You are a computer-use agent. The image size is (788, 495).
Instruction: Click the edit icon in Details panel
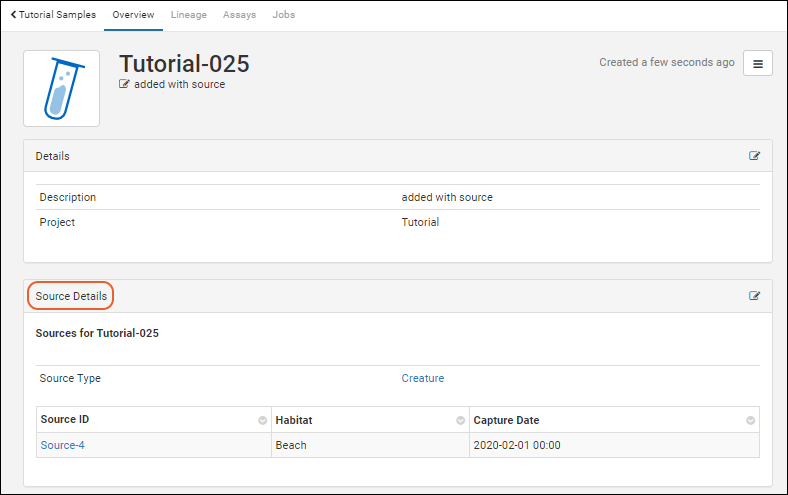tap(754, 156)
